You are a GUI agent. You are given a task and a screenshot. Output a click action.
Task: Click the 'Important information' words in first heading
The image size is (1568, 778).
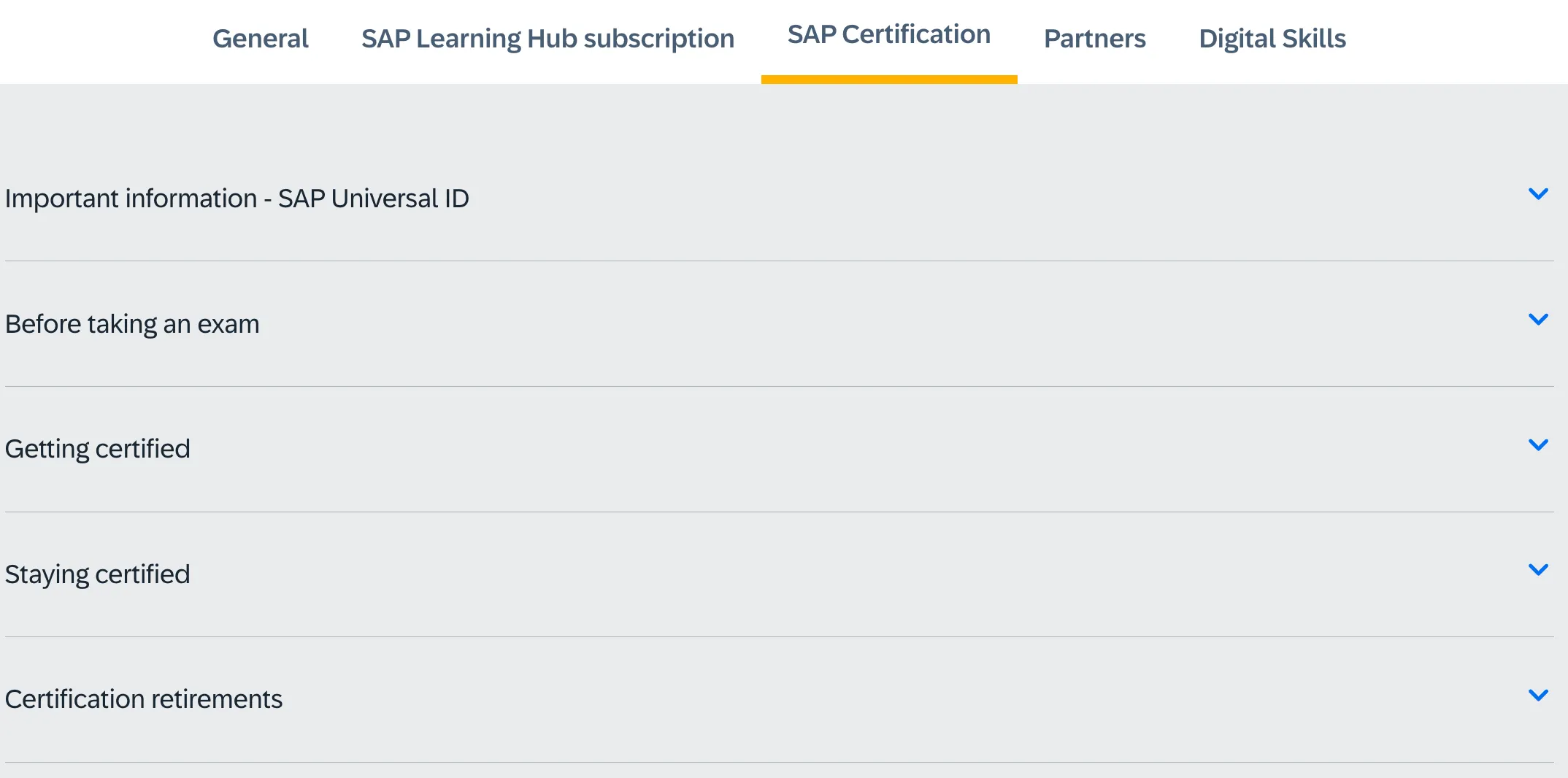coord(131,199)
